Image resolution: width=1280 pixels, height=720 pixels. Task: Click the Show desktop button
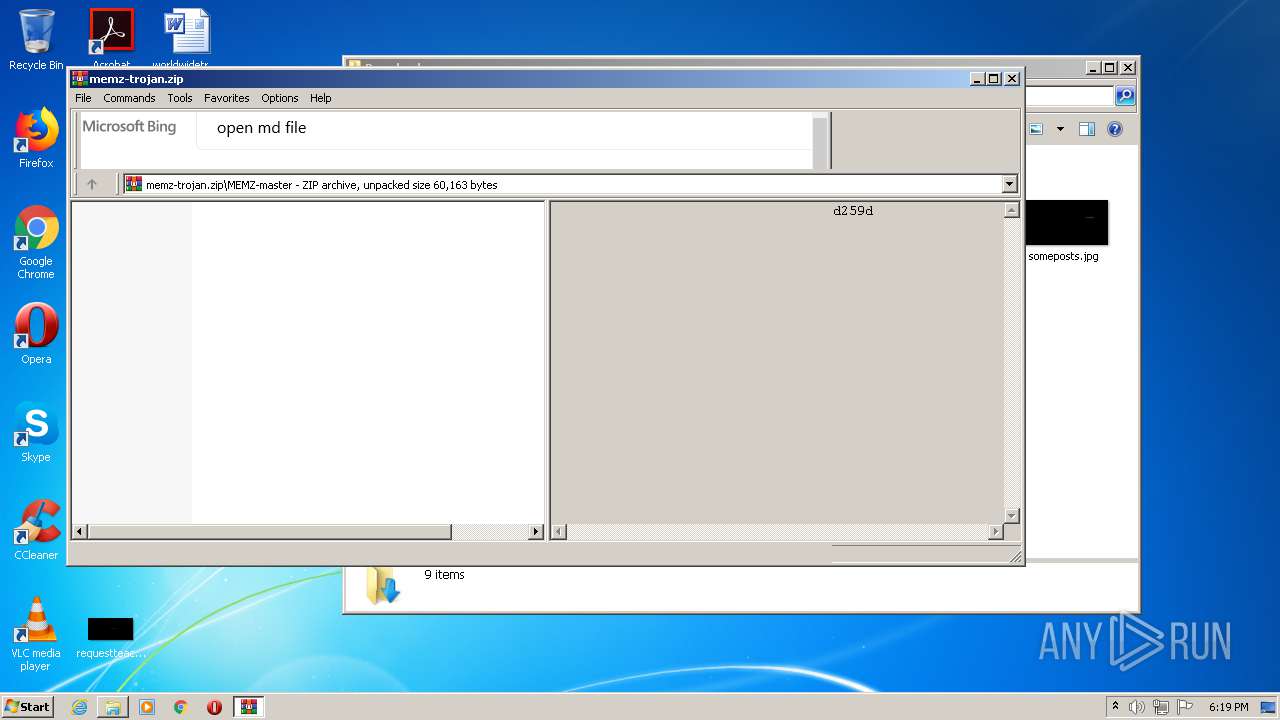[x=1270, y=707]
